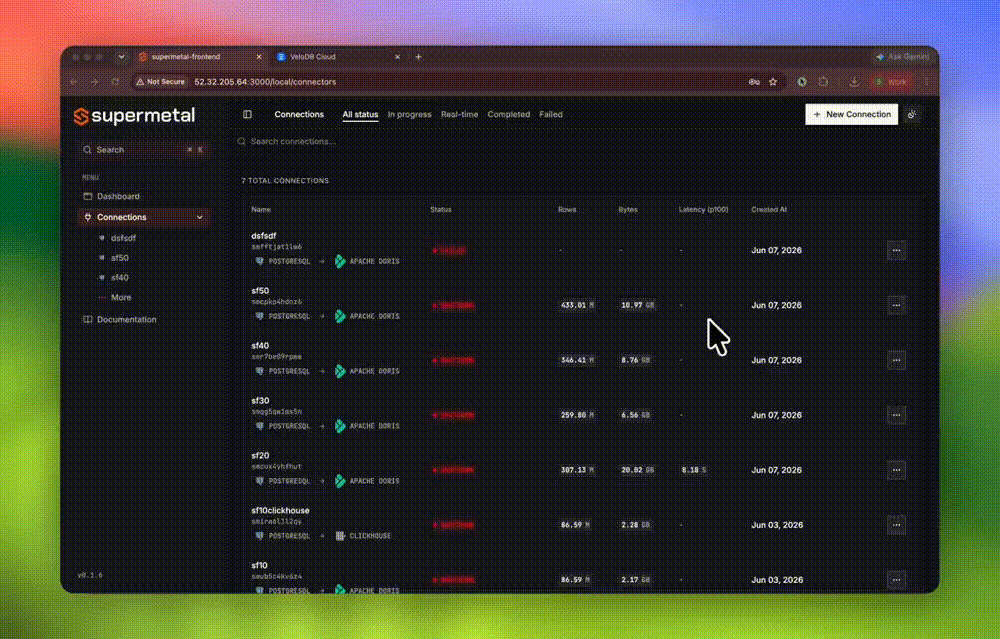Bookmark this page with the star icon
This screenshot has height=639, width=1000.
773,82
